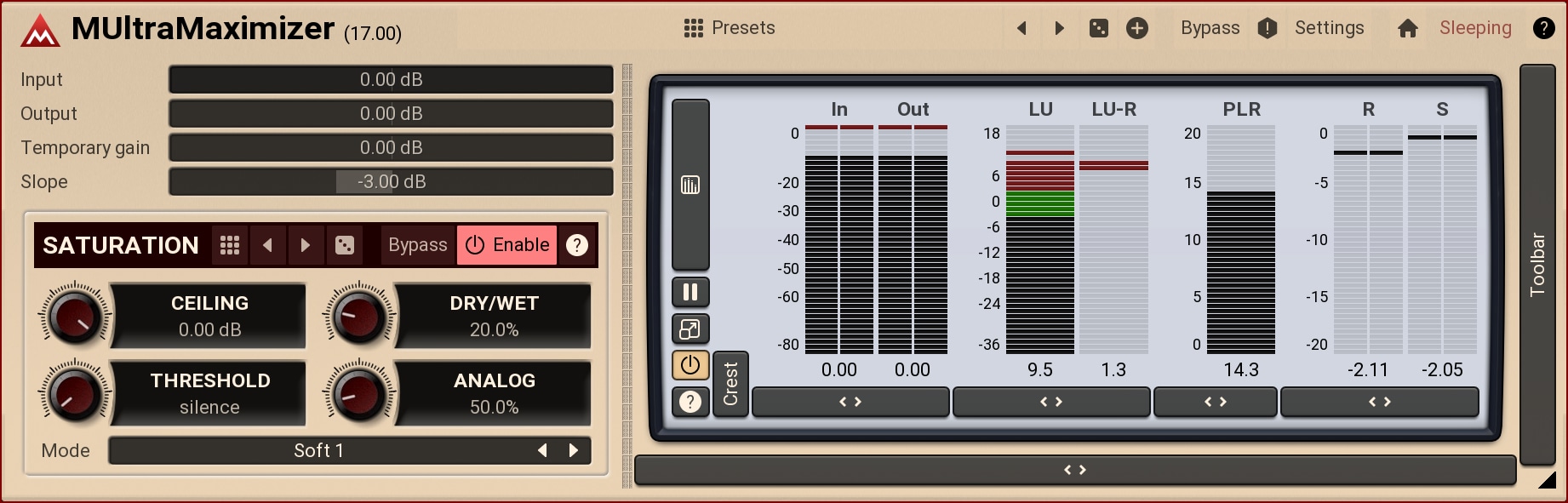1568x503 pixels.
Task: Pause the meter display
Action: (690, 292)
